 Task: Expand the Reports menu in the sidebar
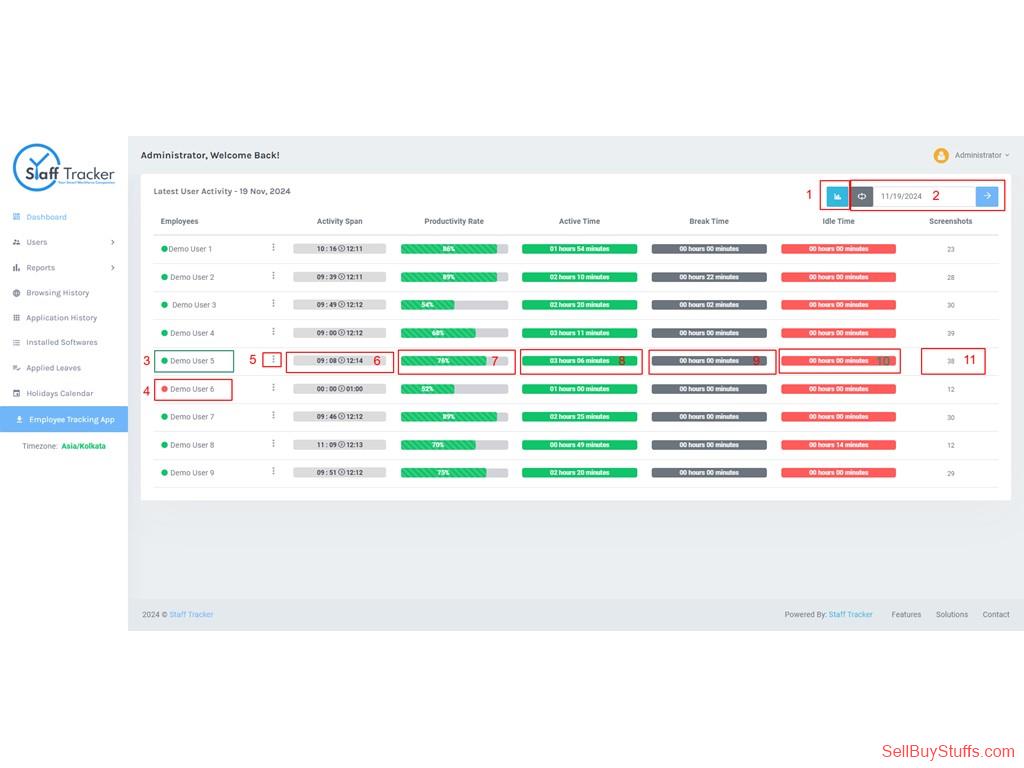18,267
